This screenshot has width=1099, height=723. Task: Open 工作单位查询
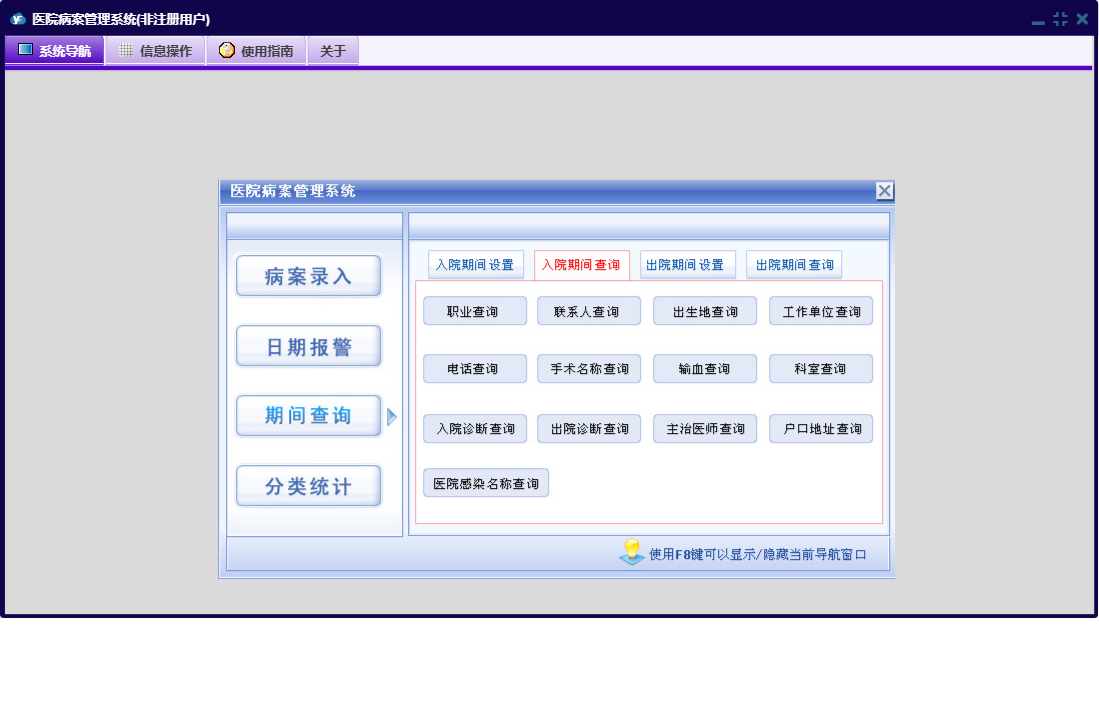(821, 311)
